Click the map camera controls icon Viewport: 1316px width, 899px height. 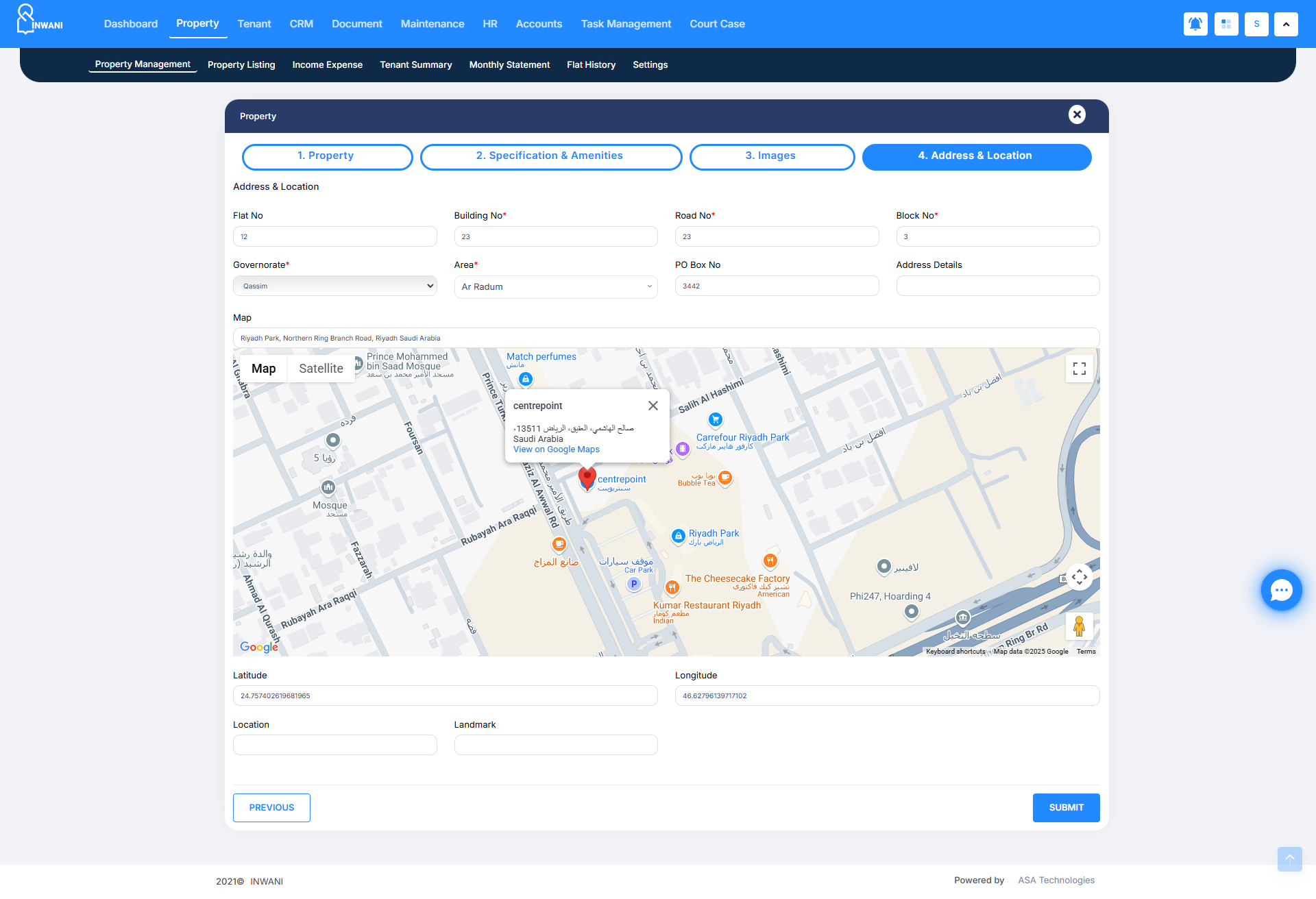coord(1080,577)
